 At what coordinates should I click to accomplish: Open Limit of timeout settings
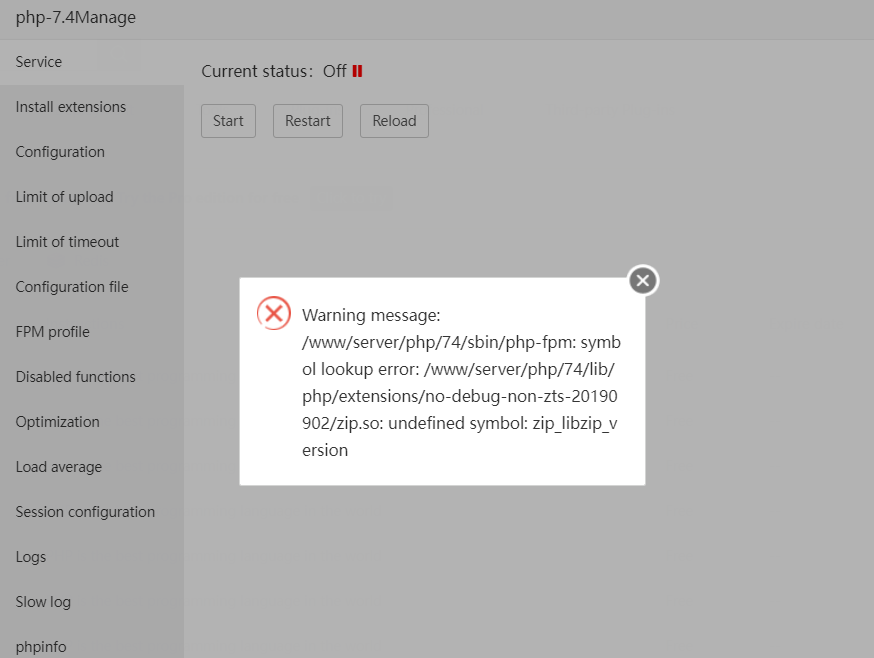click(x=67, y=242)
